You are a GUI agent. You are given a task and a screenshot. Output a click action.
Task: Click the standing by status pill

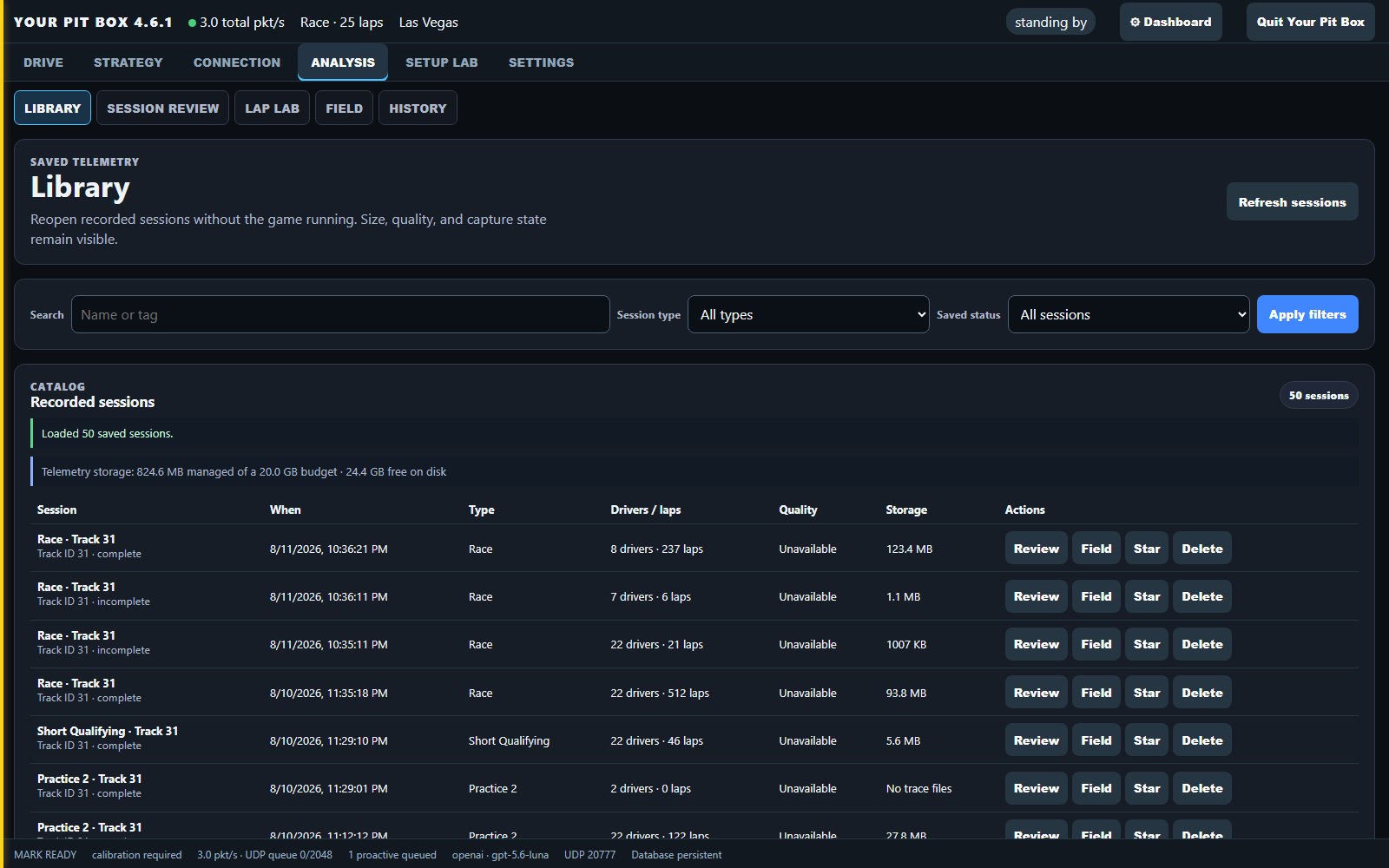[x=1050, y=22]
